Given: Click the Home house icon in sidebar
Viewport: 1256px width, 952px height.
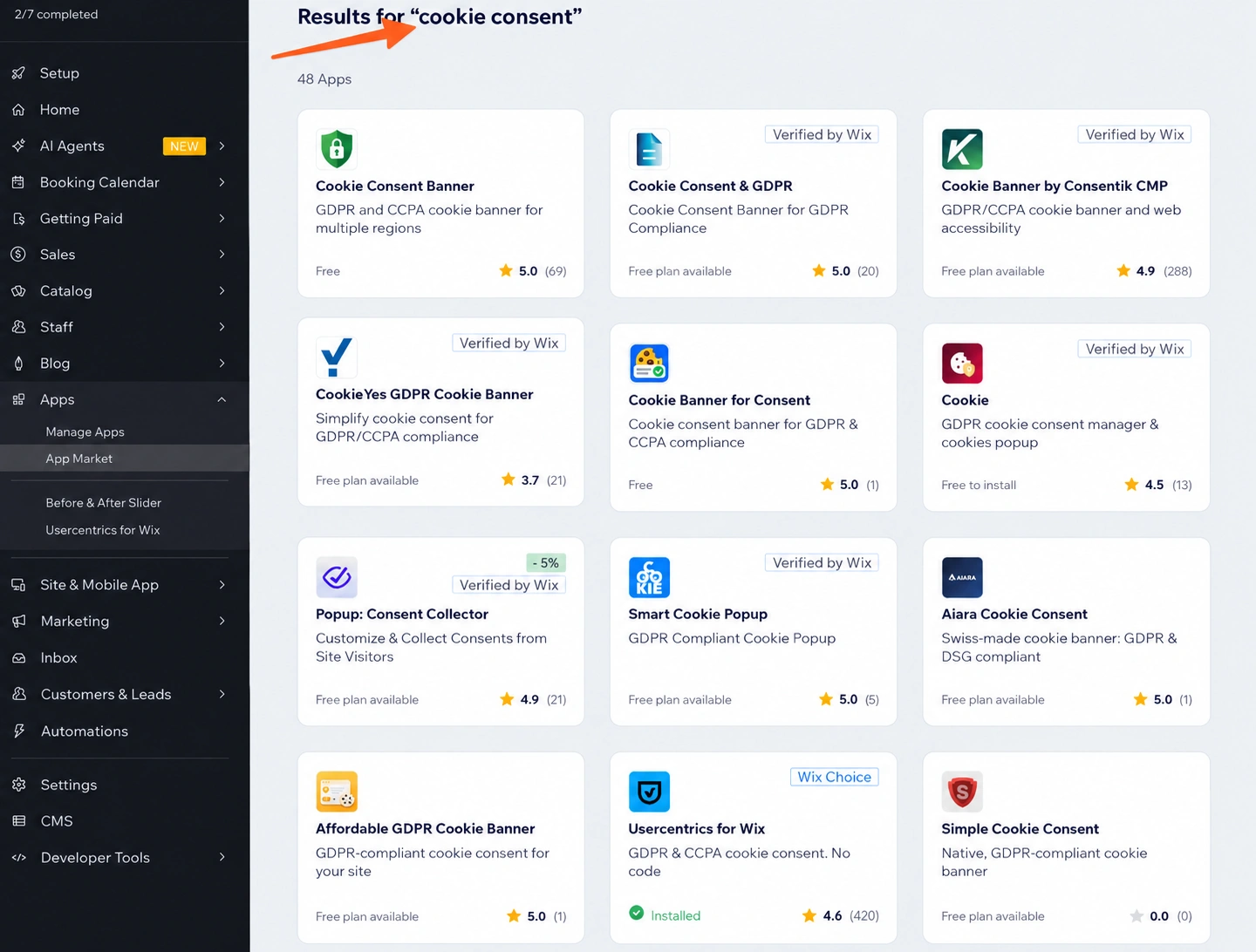Looking at the screenshot, I should pyautogui.click(x=18, y=110).
